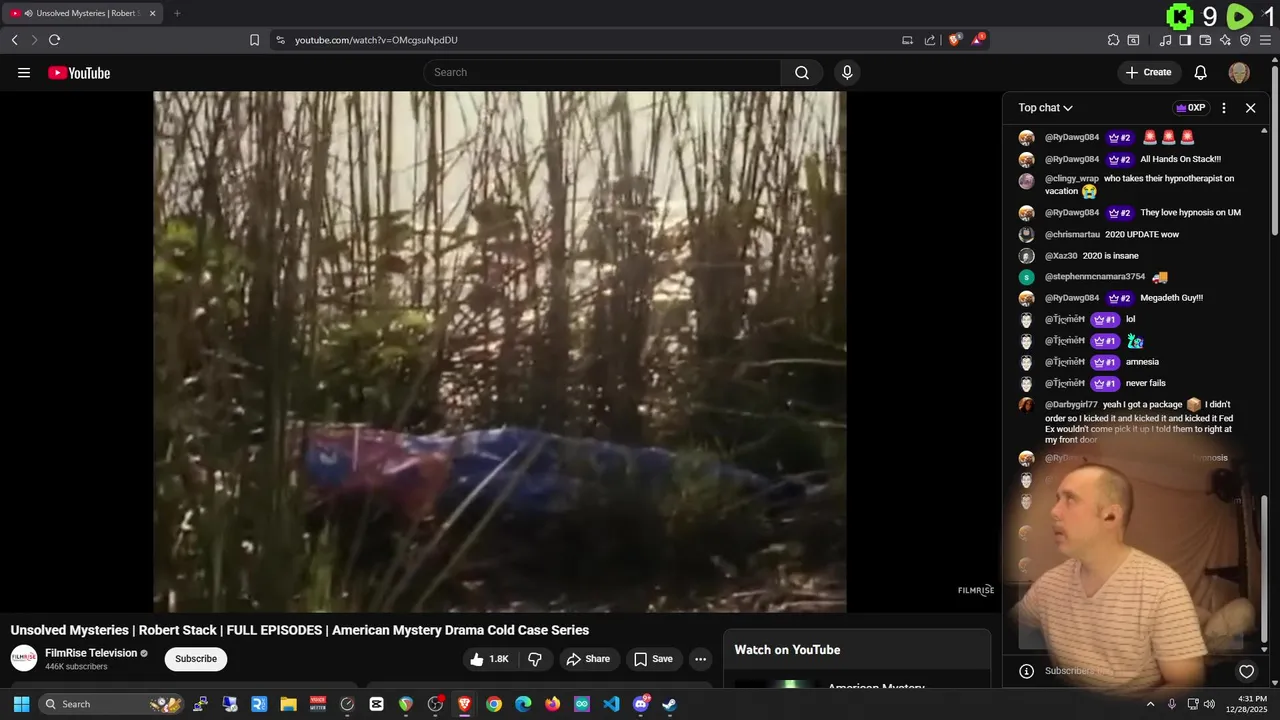Screen dimensions: 1280x720
Task: Click the heart reaction in chat
Action: point(1246,671)
